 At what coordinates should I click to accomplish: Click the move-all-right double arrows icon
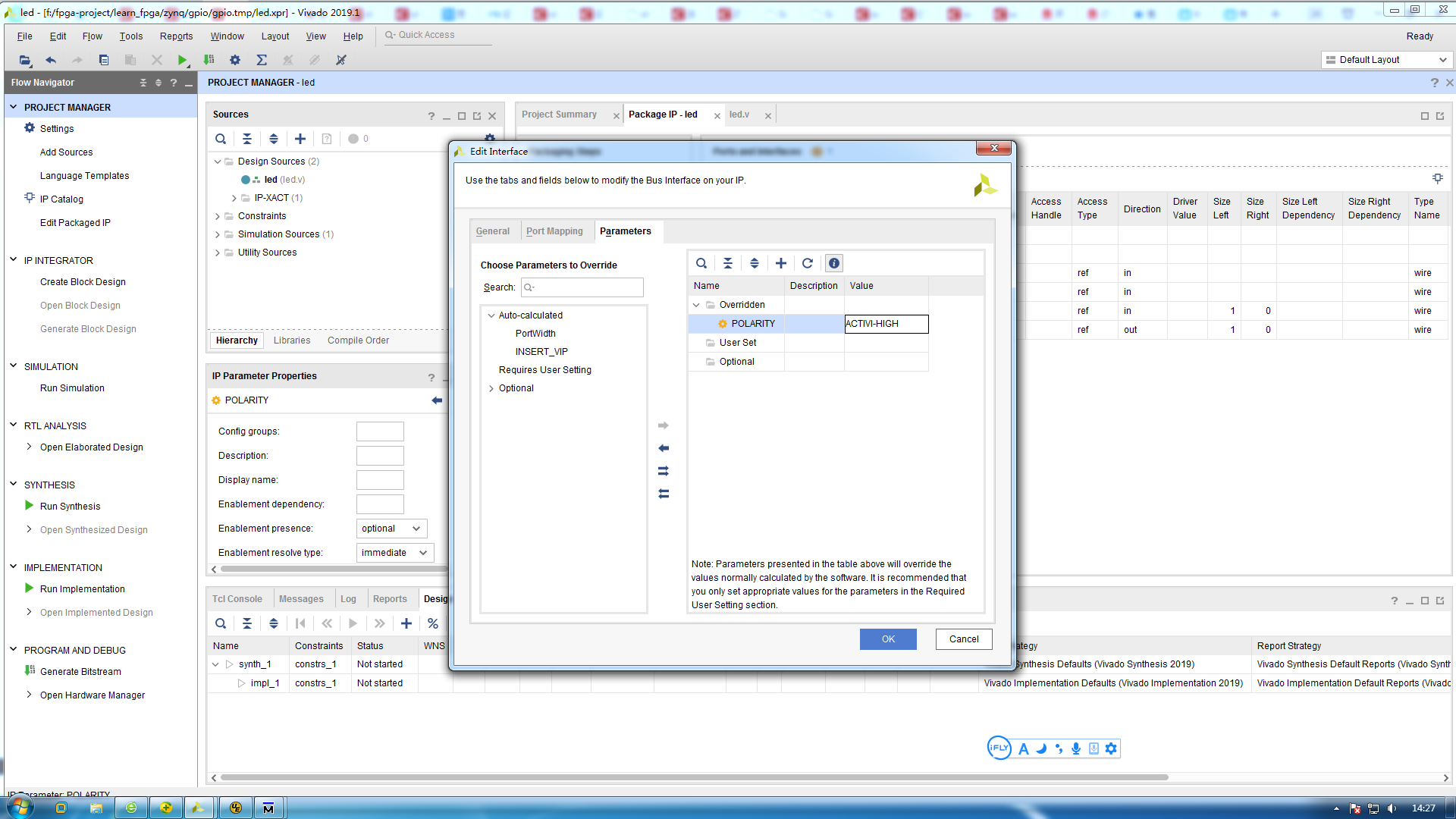click(x=664, y=471)
